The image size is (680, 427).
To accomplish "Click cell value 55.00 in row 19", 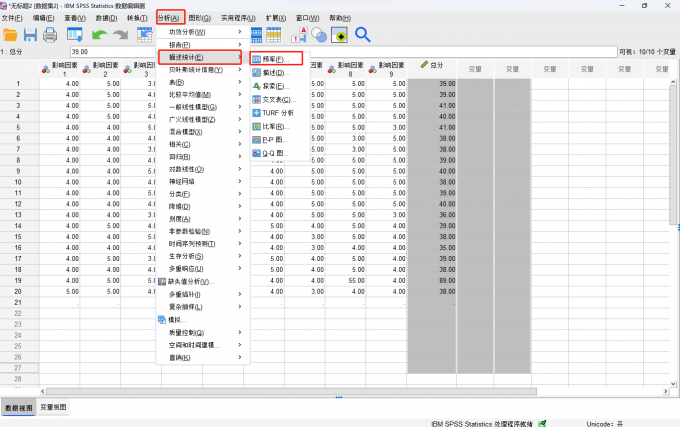I will click(346, 280).
